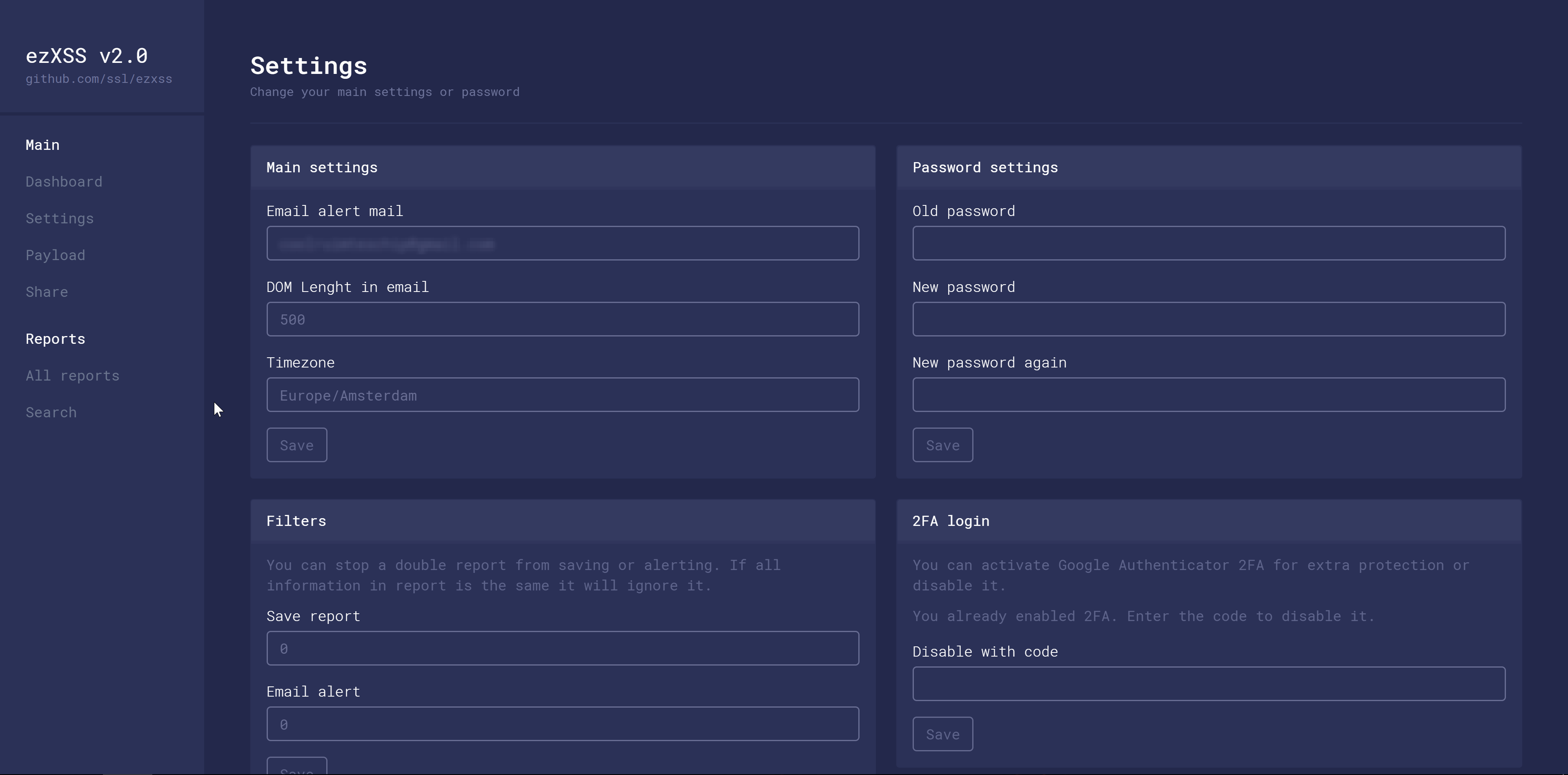
Task: Click the Search navigation icon
Action: coord(51,411)
